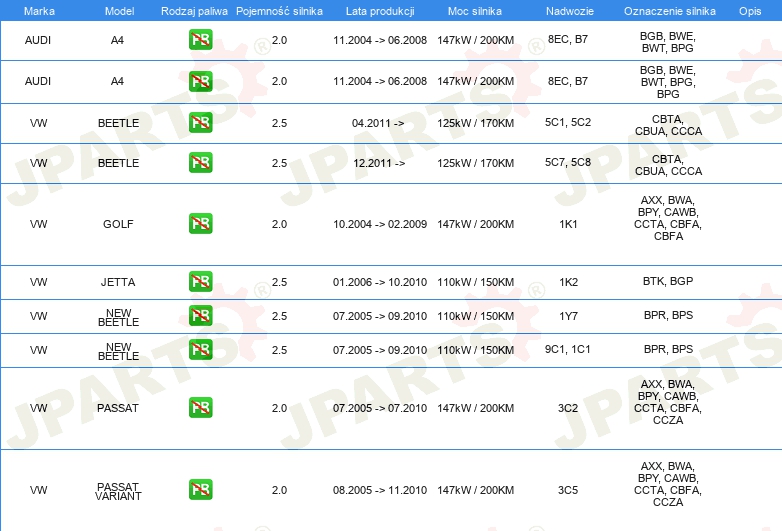
Task: Click the fuel icon in the BEETLE 04.2011 row
Action: pyautogui.click(x=200, y=122)
